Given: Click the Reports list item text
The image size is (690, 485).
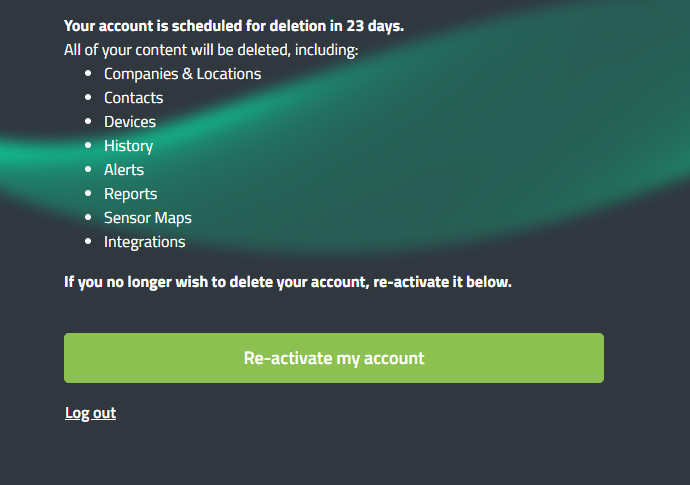Looking at the screenshot, I should [130, 194].
